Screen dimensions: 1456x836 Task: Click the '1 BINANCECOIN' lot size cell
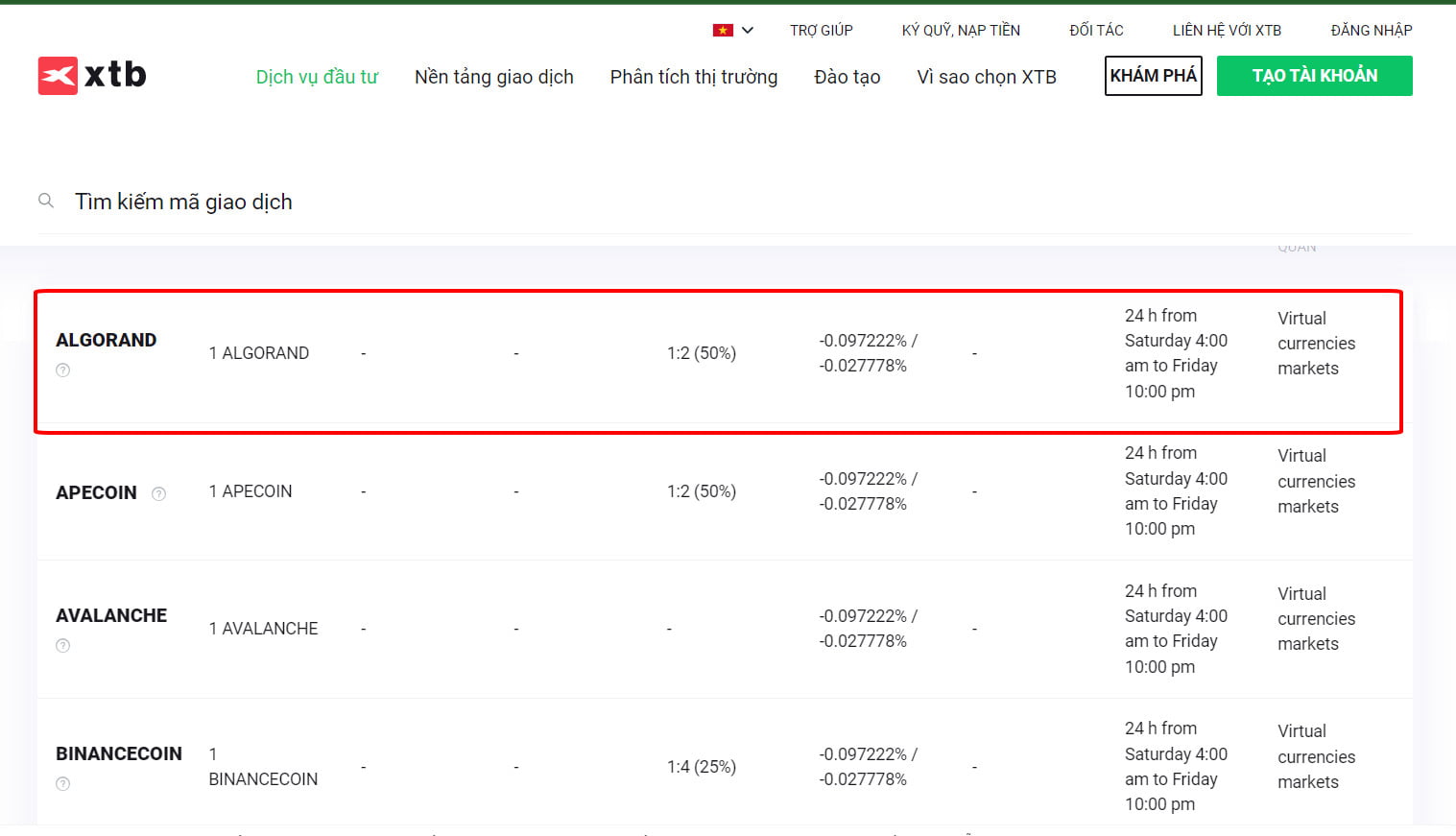coord(263,767)
